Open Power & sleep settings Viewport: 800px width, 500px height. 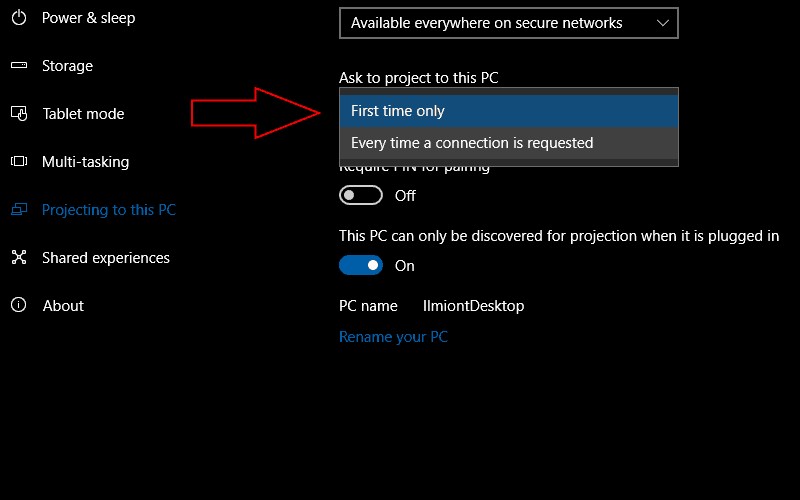pos(88,18)
